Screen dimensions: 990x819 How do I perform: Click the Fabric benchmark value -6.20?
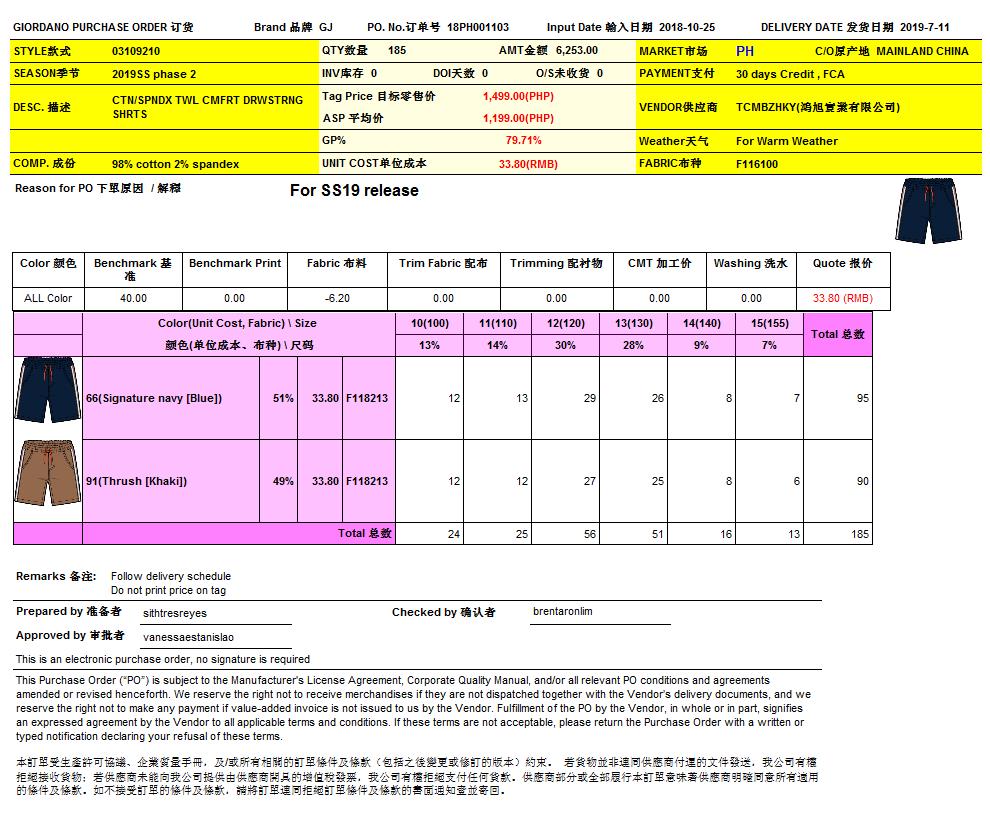(x=336, y=298)
